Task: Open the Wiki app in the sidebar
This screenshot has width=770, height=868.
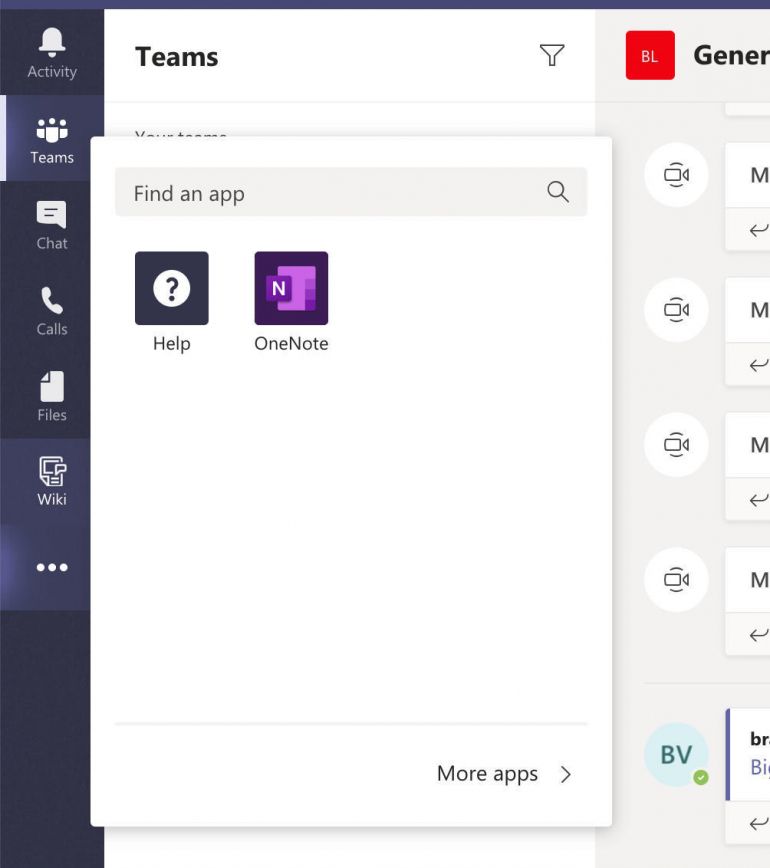Action: point(51,481)
